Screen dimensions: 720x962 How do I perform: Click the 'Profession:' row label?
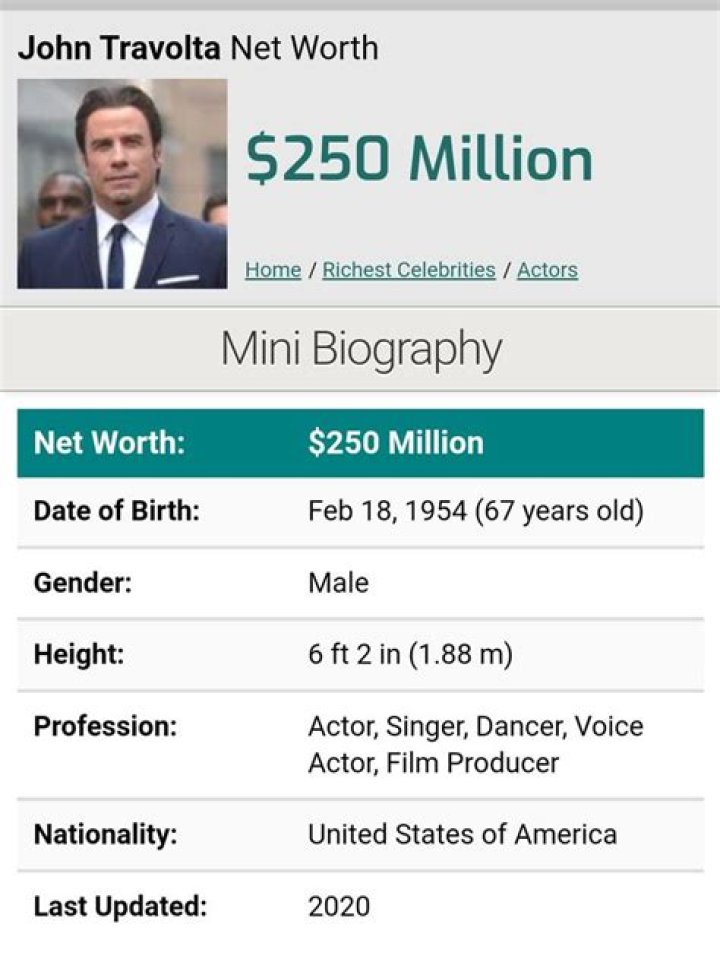pyautogui.click(x=105, y=726)
